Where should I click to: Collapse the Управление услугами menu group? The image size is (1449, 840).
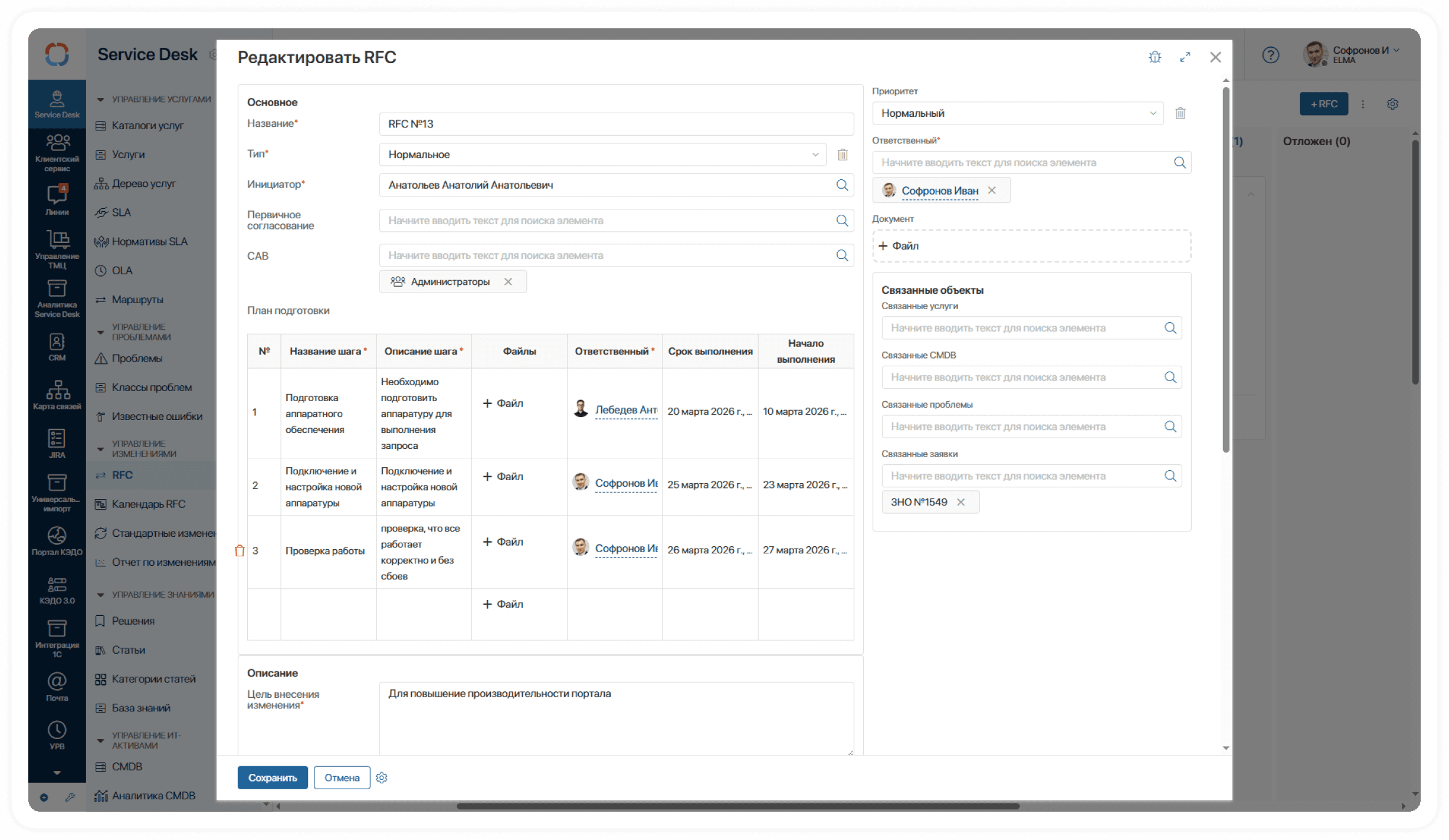tap(100, 99)
